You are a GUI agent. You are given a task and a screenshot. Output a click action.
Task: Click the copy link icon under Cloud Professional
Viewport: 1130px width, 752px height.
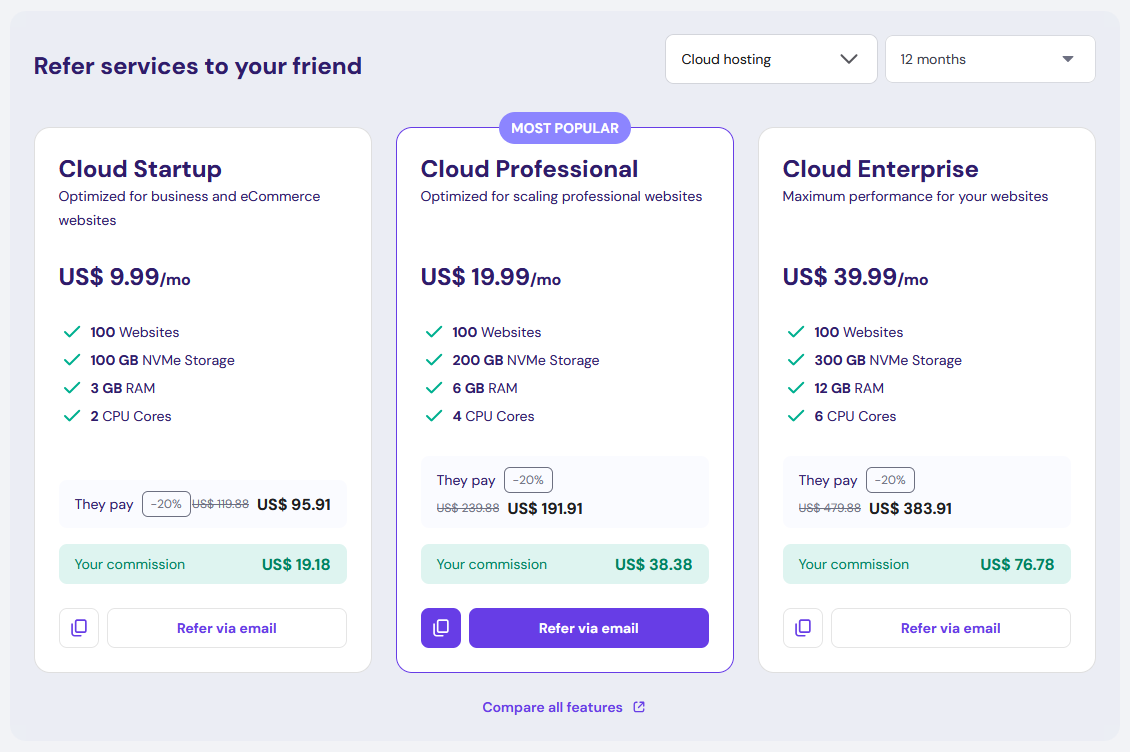pyautogui.click(x=441, y=628)
